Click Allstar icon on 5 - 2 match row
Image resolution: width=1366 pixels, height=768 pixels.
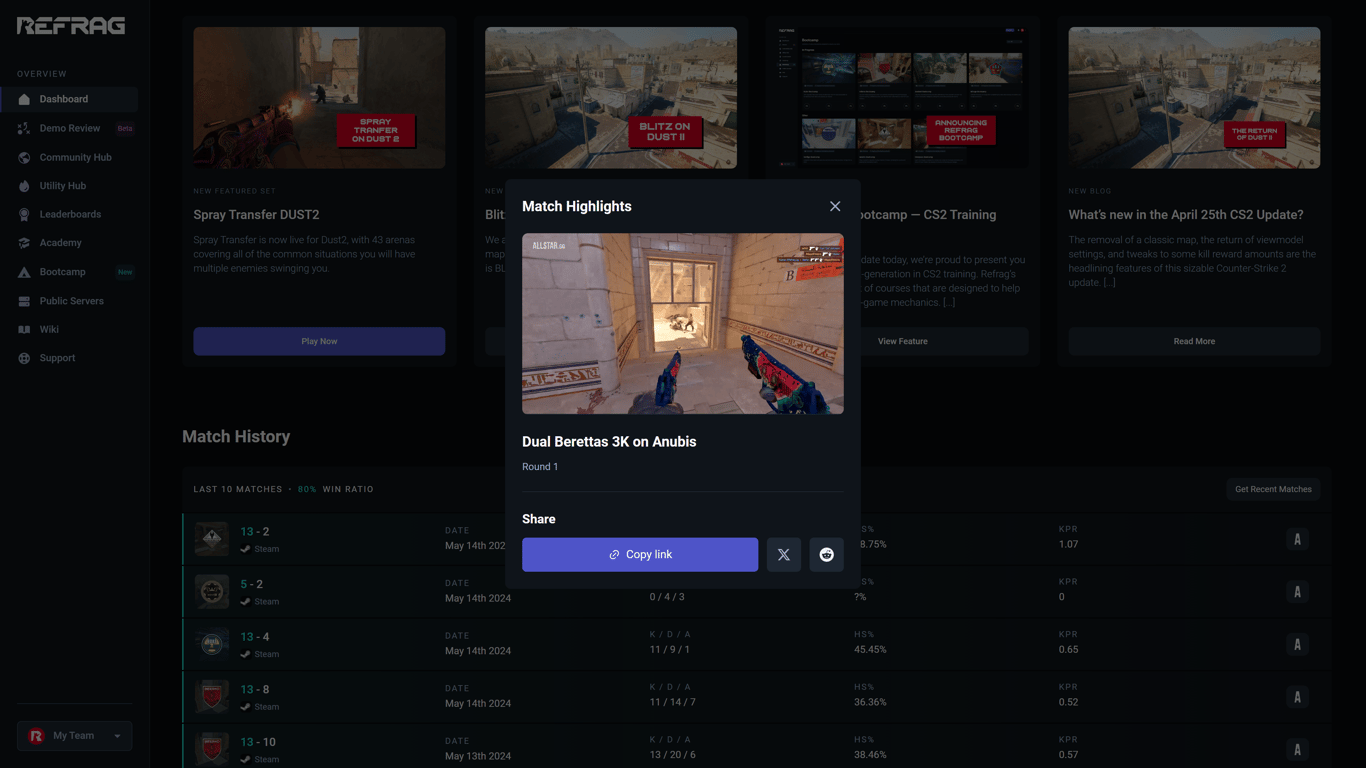[1297, 592]
